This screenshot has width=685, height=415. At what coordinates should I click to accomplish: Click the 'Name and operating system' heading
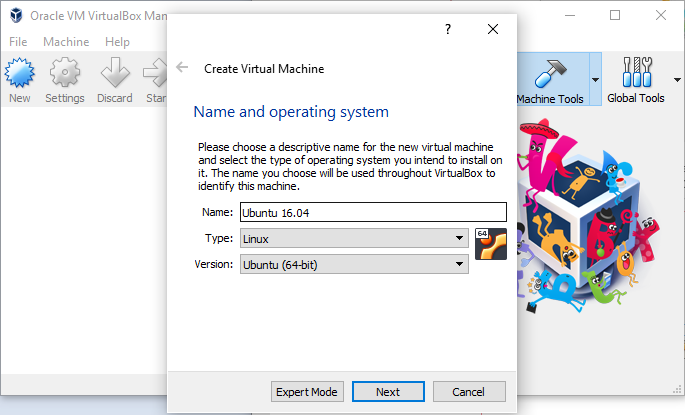291,112
